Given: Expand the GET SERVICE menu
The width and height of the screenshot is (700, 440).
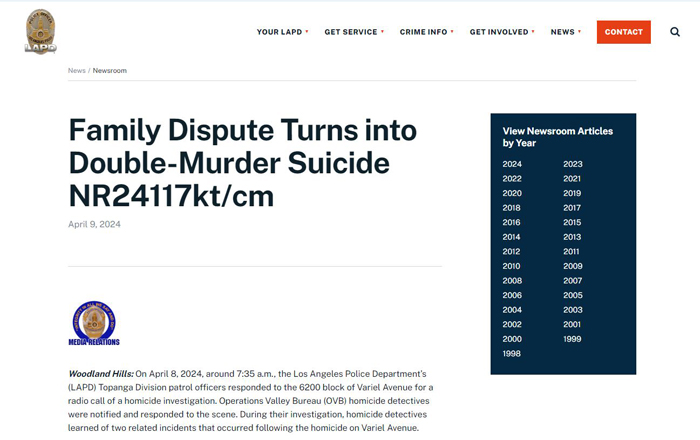Looking at the screenshot, I should (354, 32).
